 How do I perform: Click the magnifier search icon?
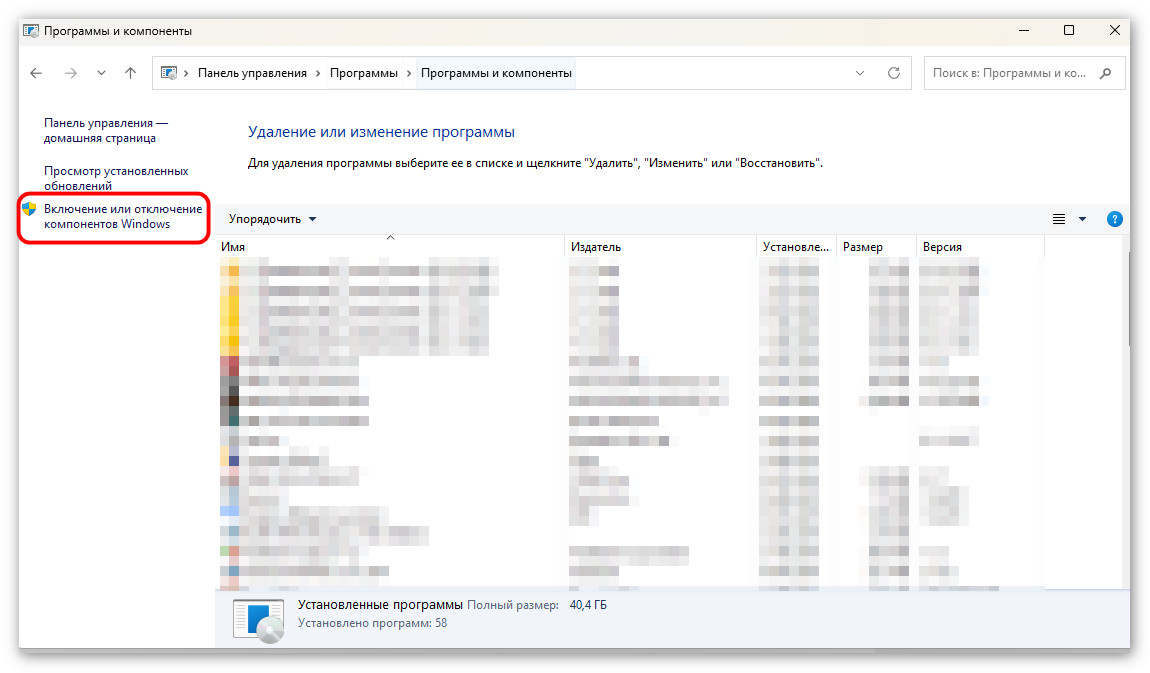pyautogui.click(x=1106, y=73)
